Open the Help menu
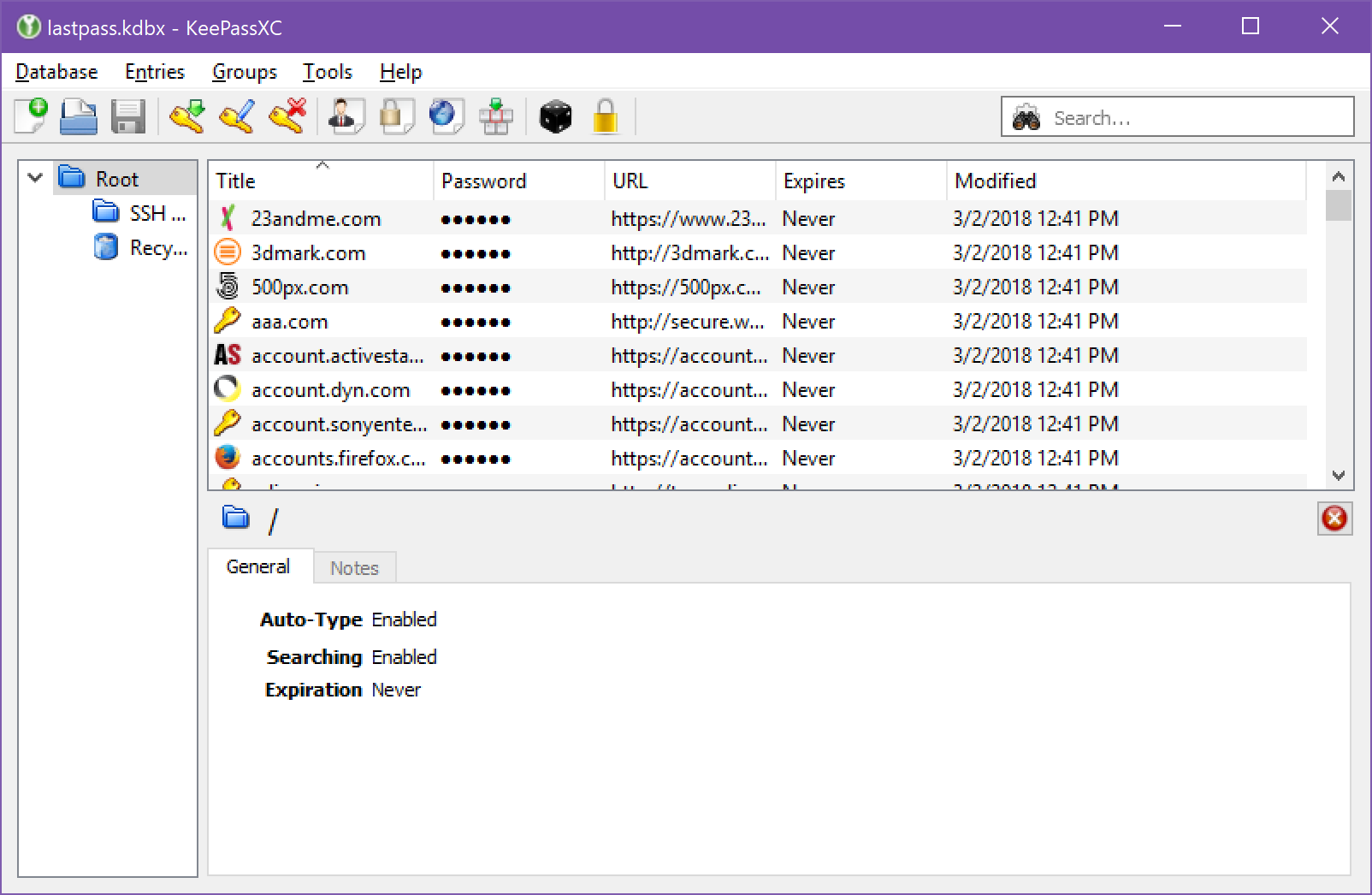 click(401, 72)
